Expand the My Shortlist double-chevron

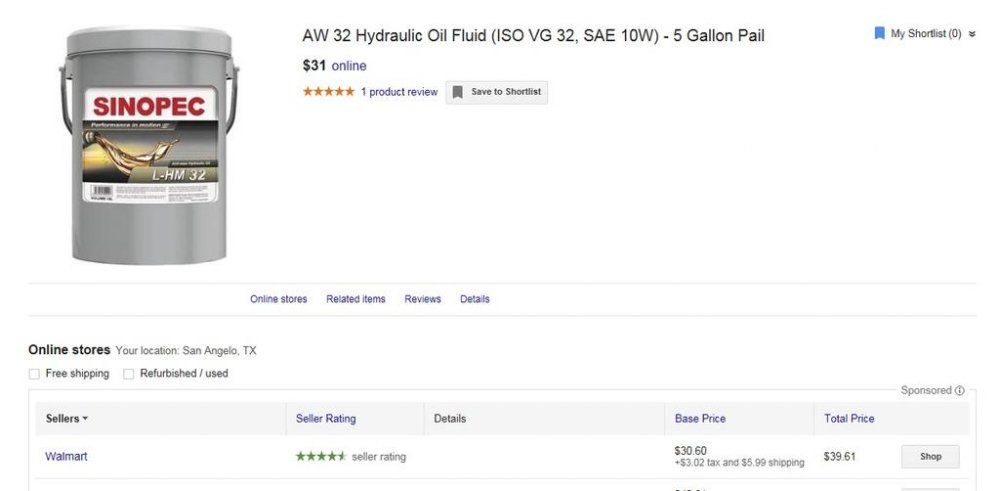(972, 34)
